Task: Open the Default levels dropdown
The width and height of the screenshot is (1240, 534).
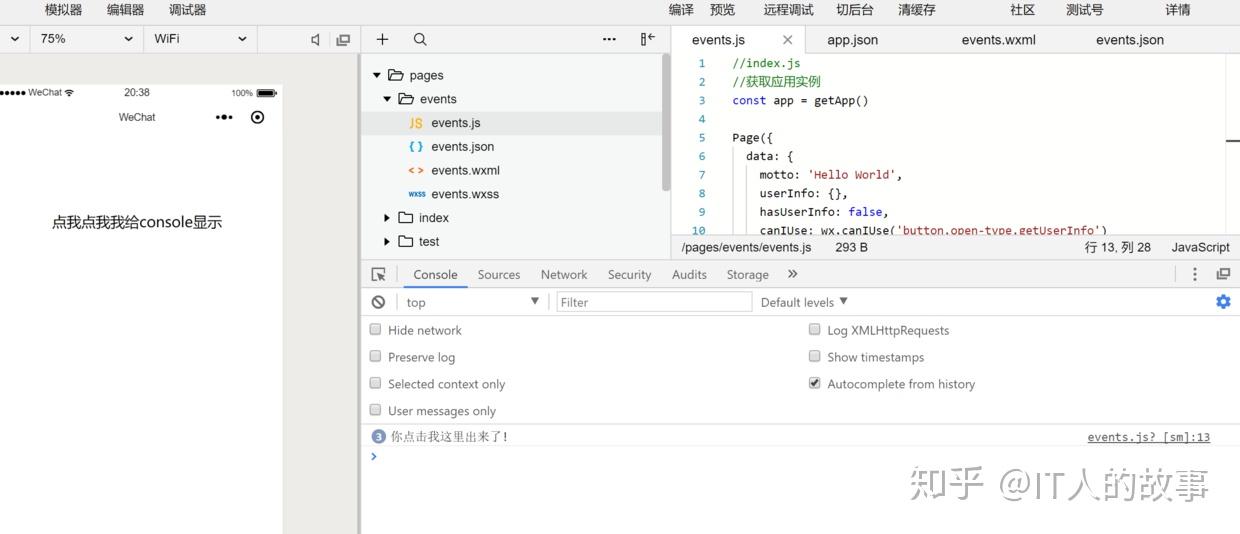Action: coord(804,302)
